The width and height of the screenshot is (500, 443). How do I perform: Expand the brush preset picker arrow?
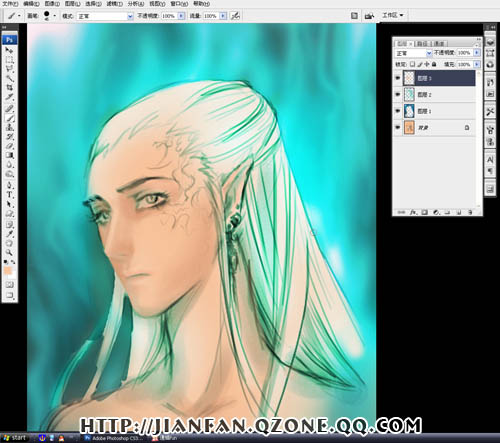(x=55, y=16)
